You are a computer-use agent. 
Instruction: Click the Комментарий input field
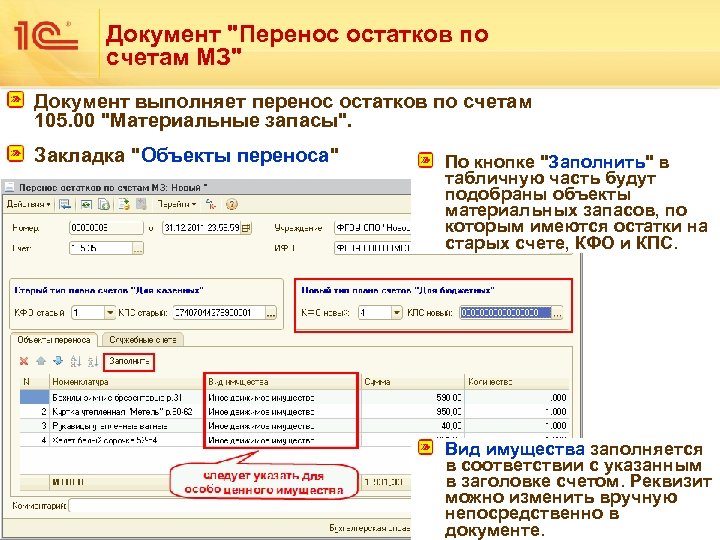pyautogui.click(x=239, y=506)
